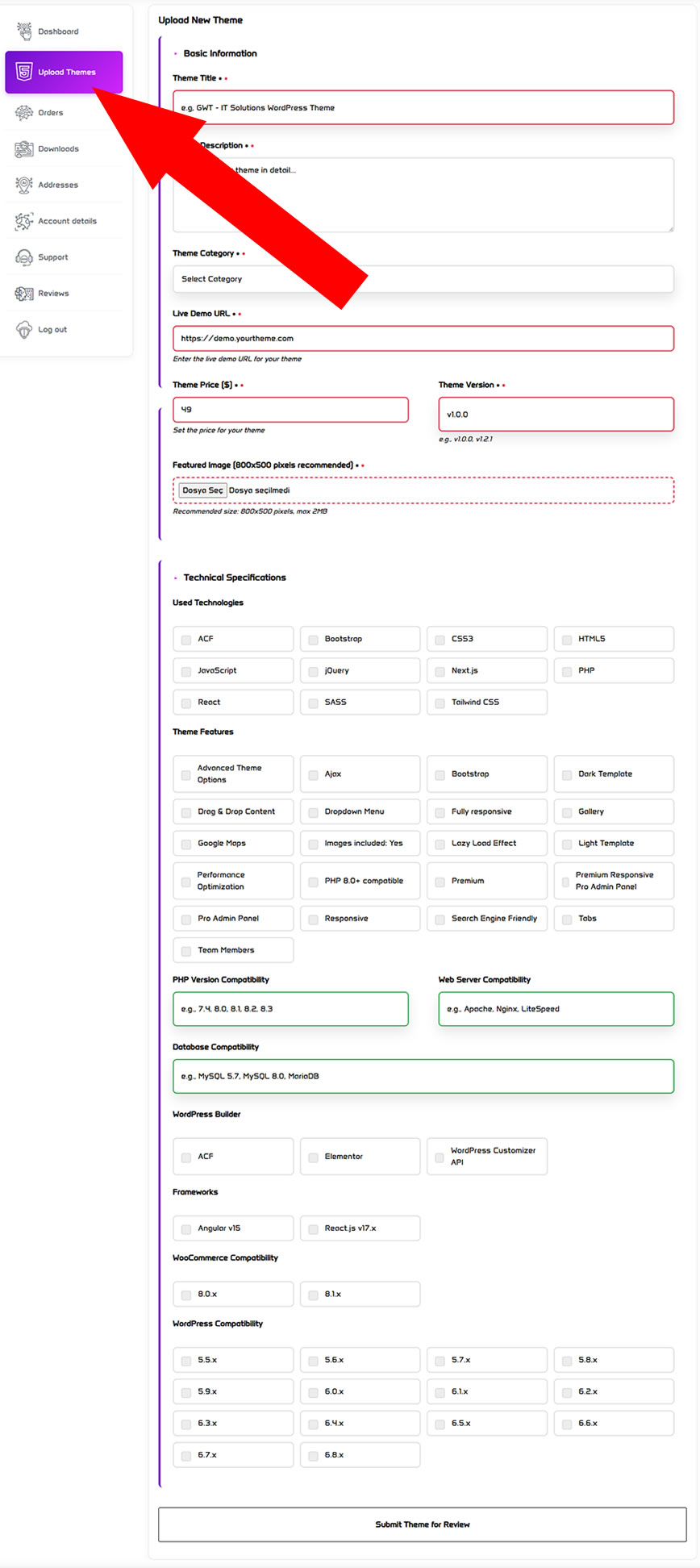700x1568 pixels.
Task: Open Upload Themes menu item
Action: point(65,73)
